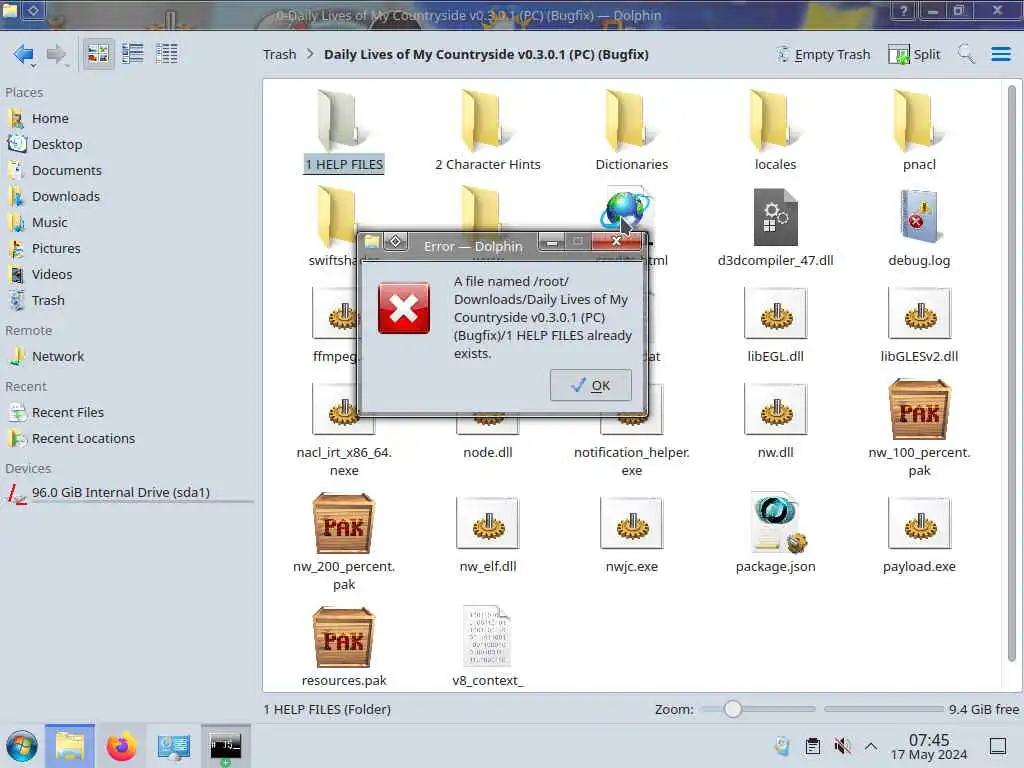Open the hamburger menu in Dolphin

[1000, 54]
